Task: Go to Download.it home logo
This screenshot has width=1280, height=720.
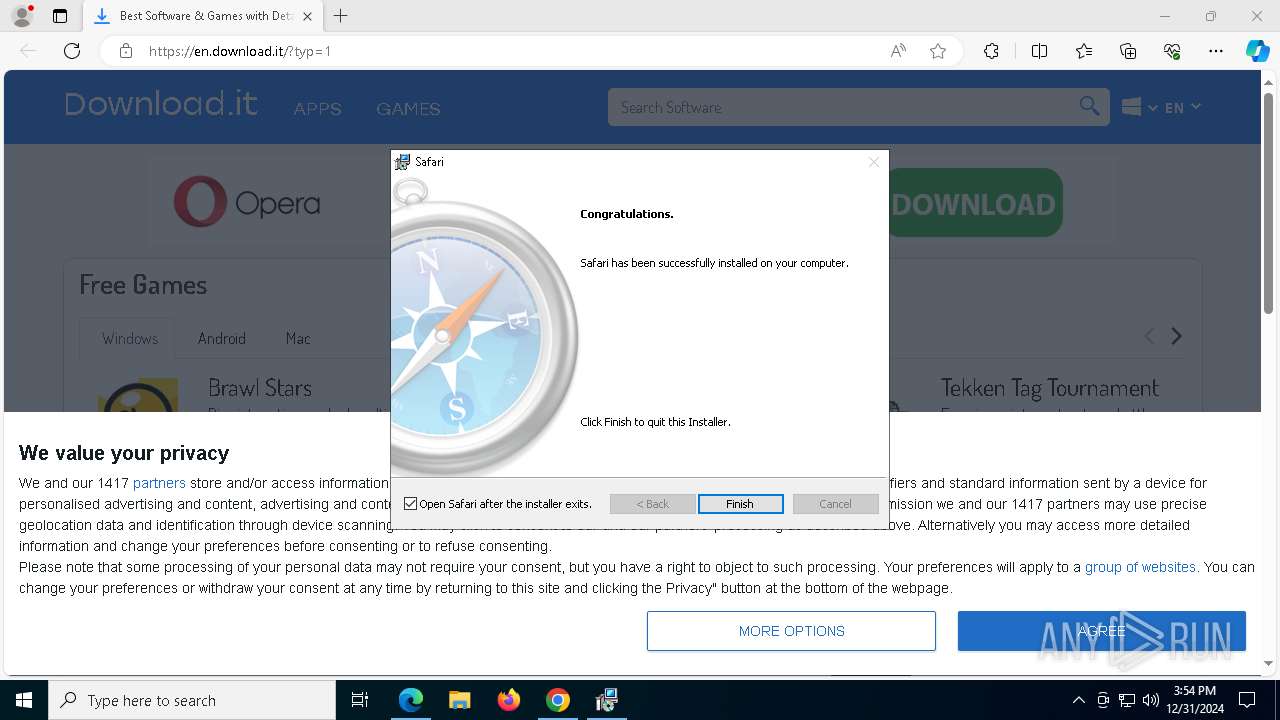Action: (x=161, y=104)
